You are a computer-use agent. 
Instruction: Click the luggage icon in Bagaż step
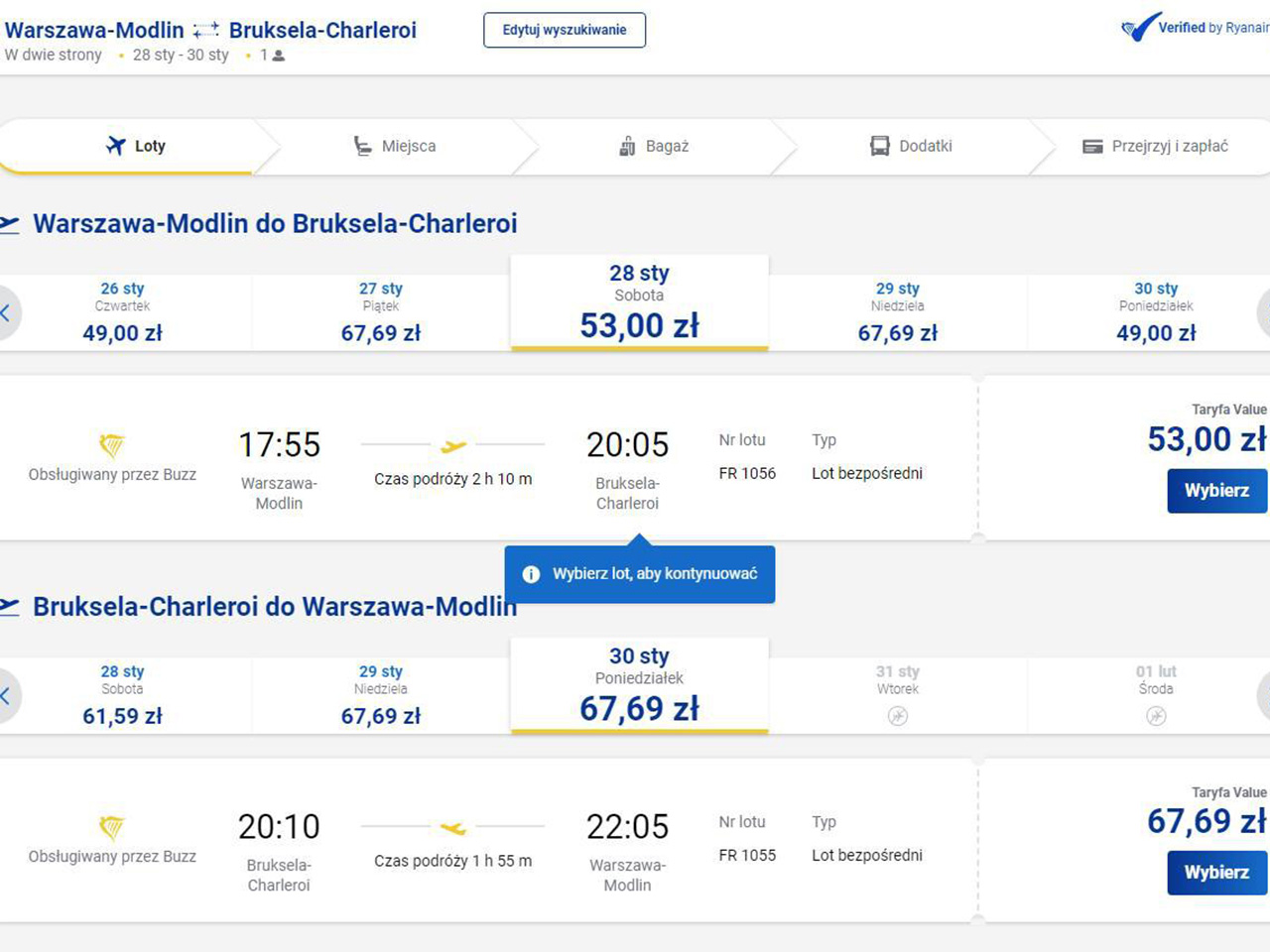(627, 147)
